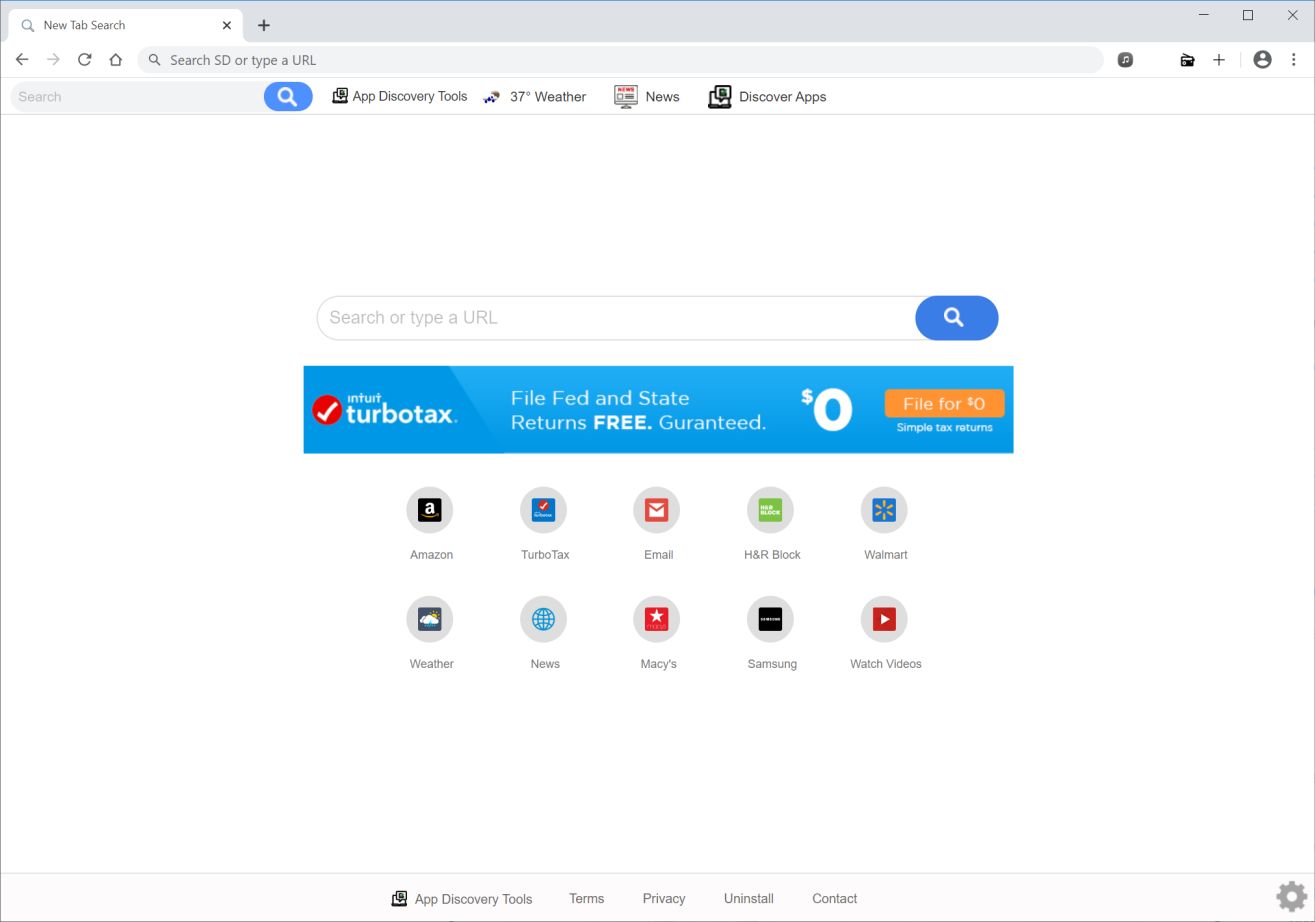Open the Privacy link
The height and width of the screenshot is (922, 1315).
pos(664,899)
